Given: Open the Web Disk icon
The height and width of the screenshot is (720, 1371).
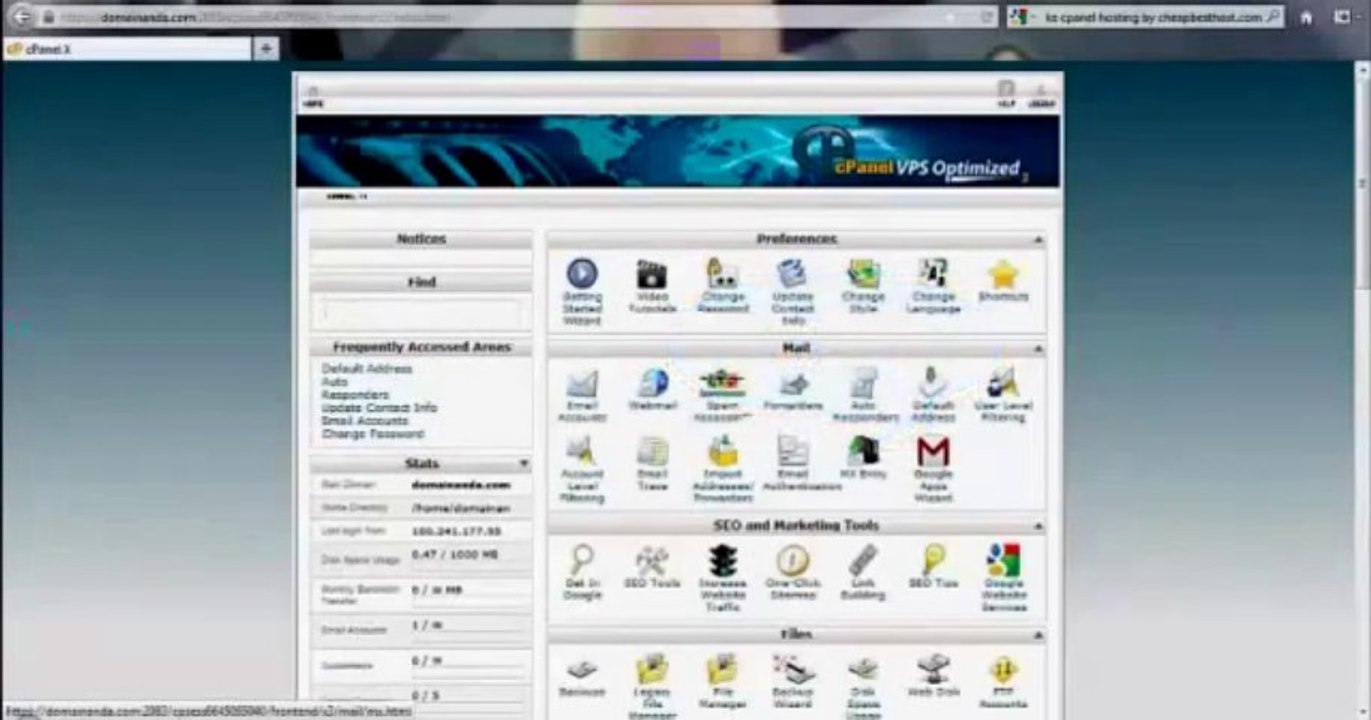Looking at the screenshot, I should [933, 668].
